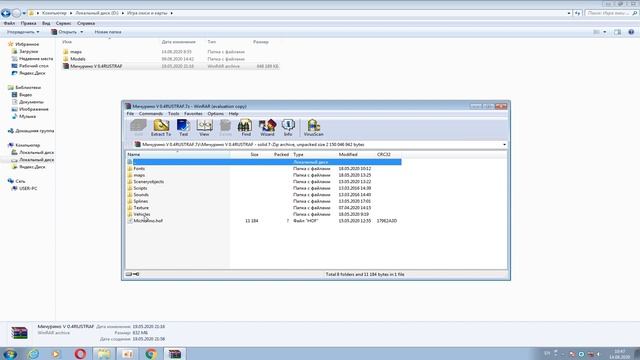Viewport: 640px width, 360px height.
Task: Open the Файл menu in Explorer
Action: pos(9,24)
